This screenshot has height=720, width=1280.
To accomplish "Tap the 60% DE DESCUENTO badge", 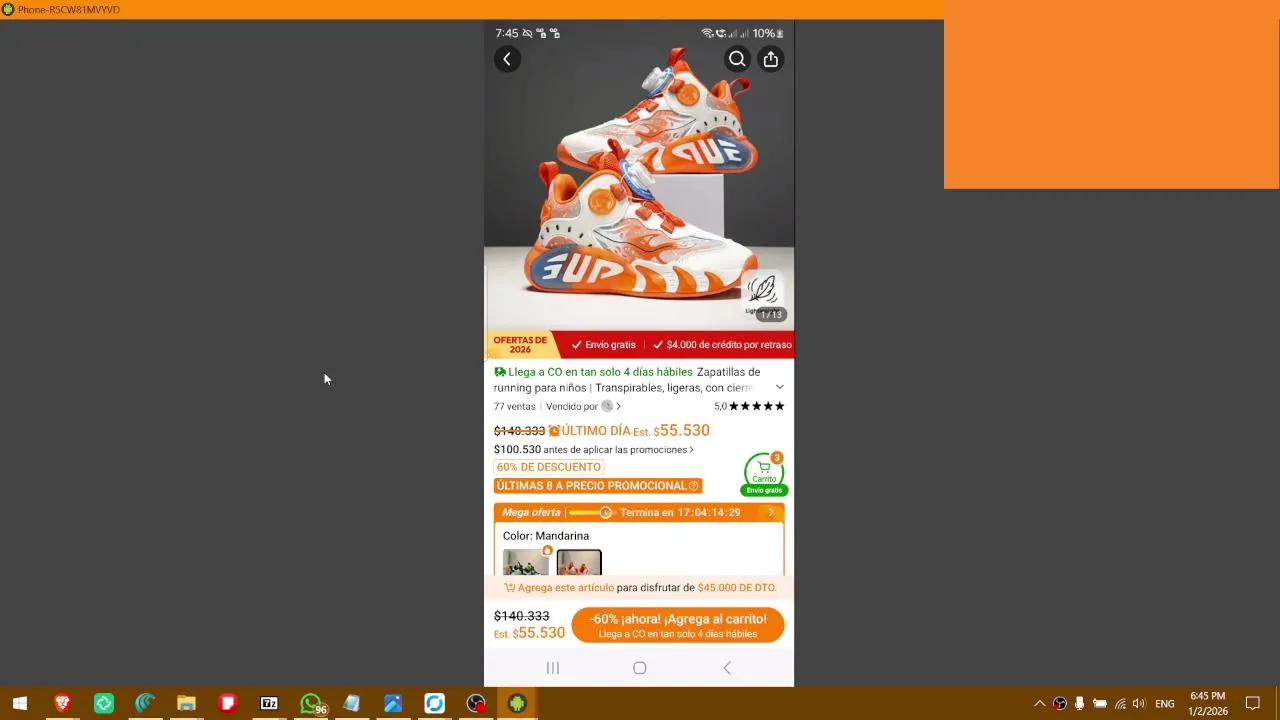I will pyautogui.click(x=549, y=467).
